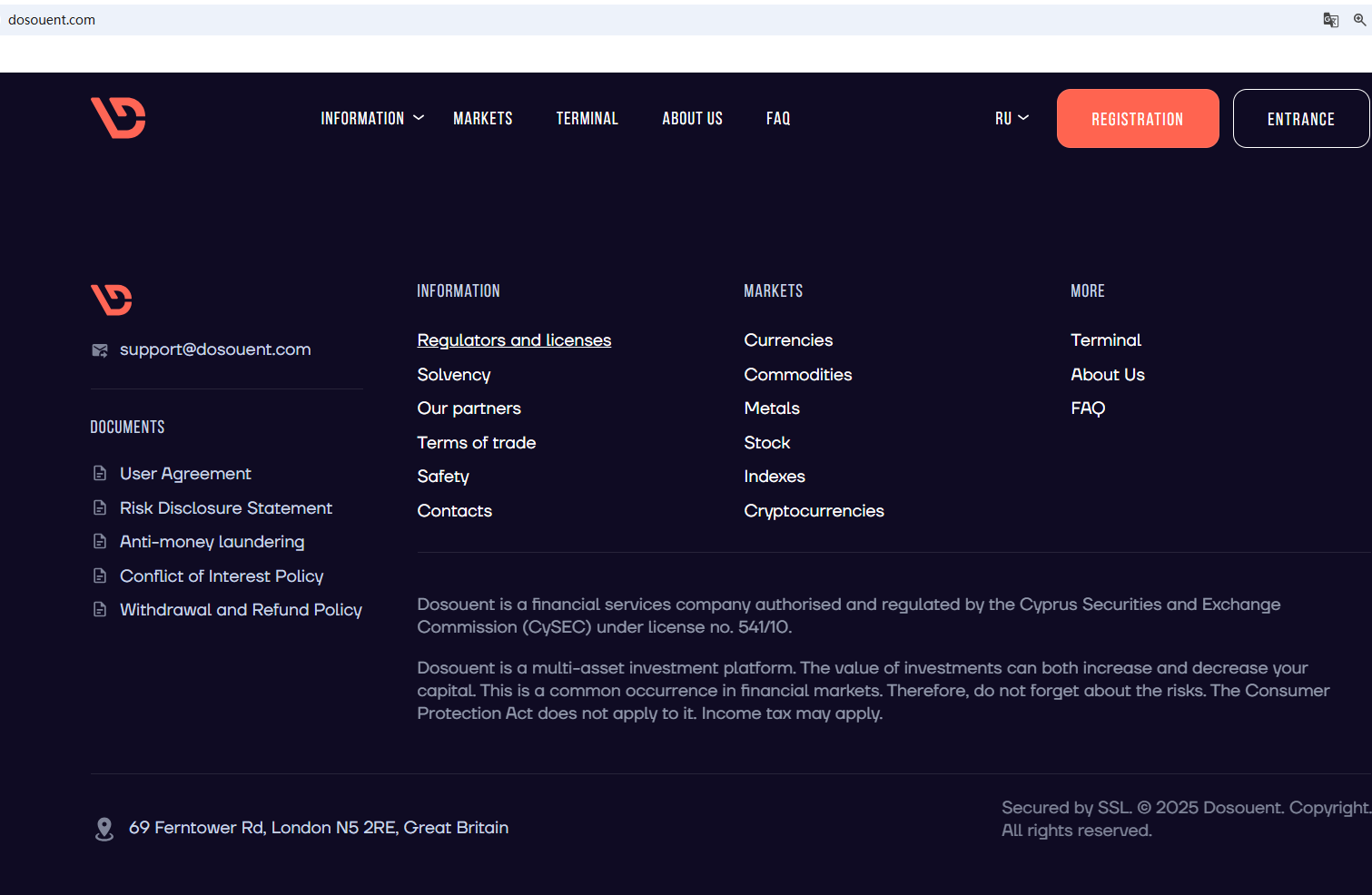The height and width of the screenshot is (895, 1372).
Task: Go to About Us in the top navigation
Action: click(x=693, y=119)
